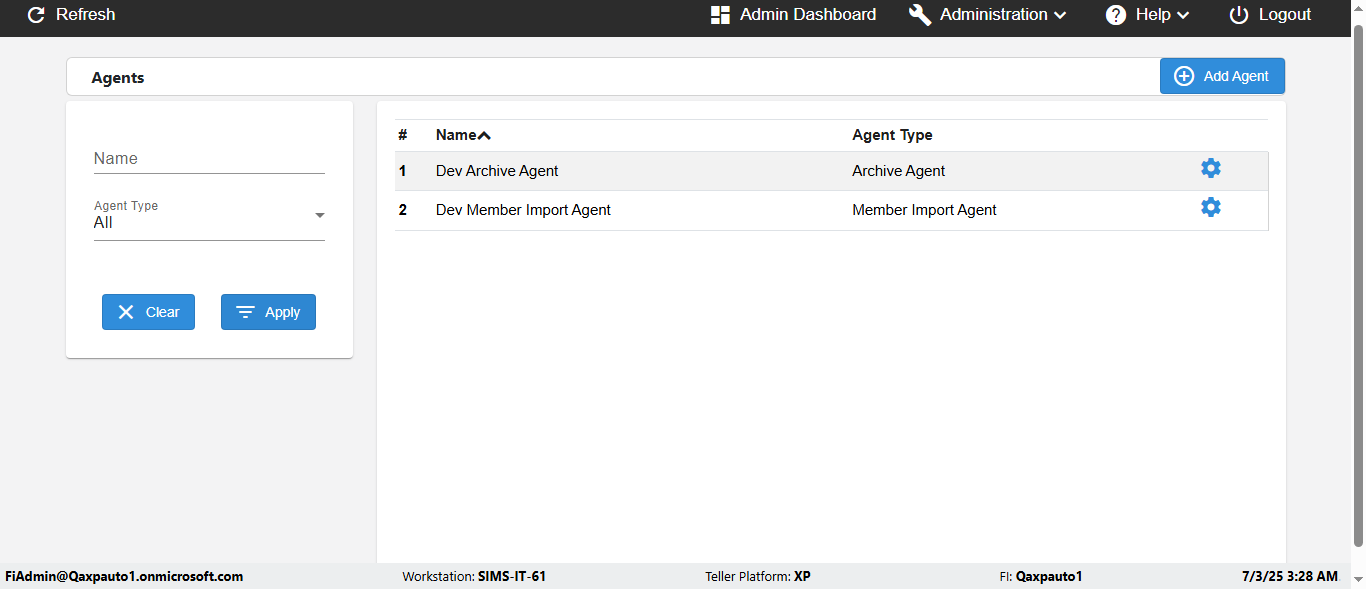The width and height of the screenshot is (1366, 589).
Task: Open the Admin Dashboard menu item
Action: pos(807,15)
